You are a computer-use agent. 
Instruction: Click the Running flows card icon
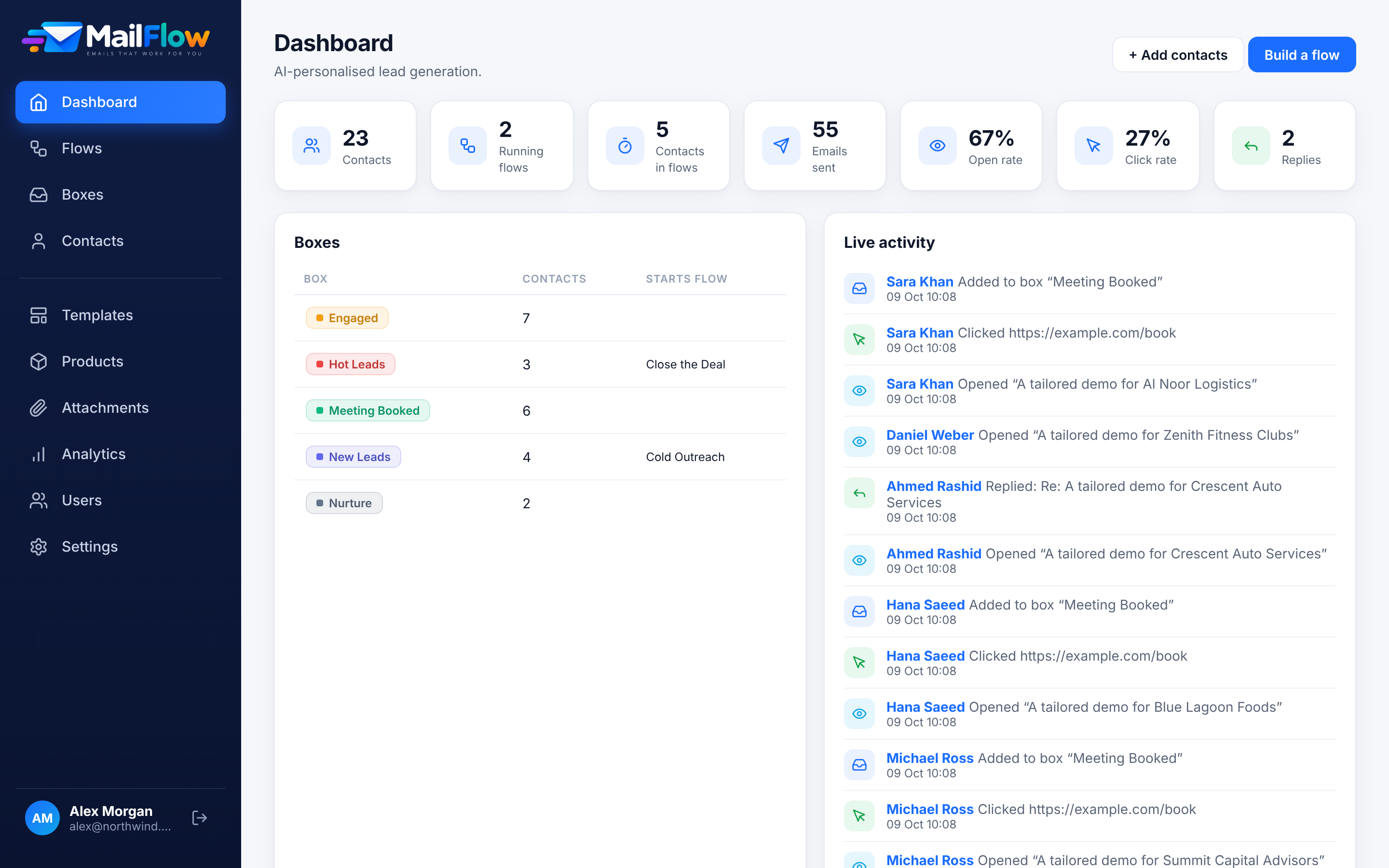tap(468, 146)
